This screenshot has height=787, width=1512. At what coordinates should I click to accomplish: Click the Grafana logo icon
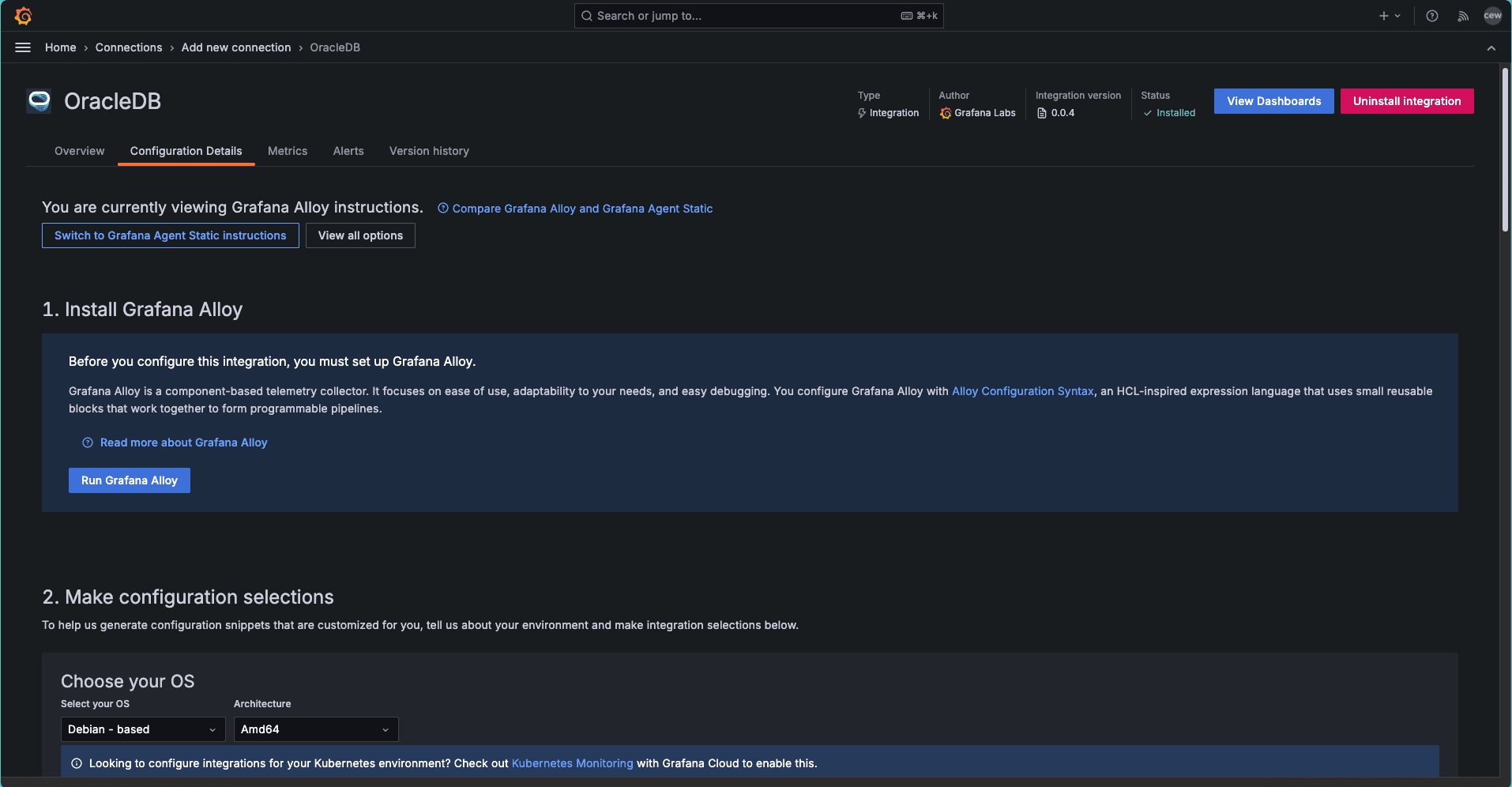click(24, 16)
